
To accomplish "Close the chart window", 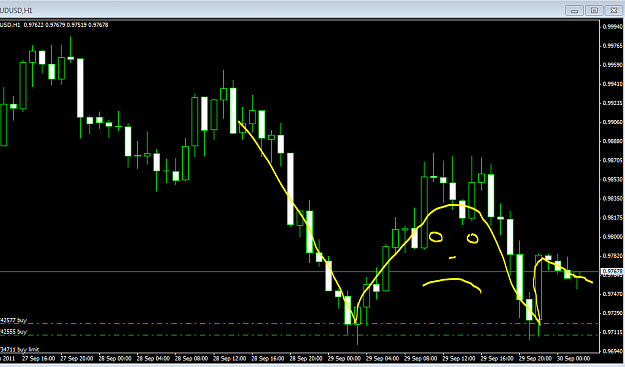I will [614, 10].
